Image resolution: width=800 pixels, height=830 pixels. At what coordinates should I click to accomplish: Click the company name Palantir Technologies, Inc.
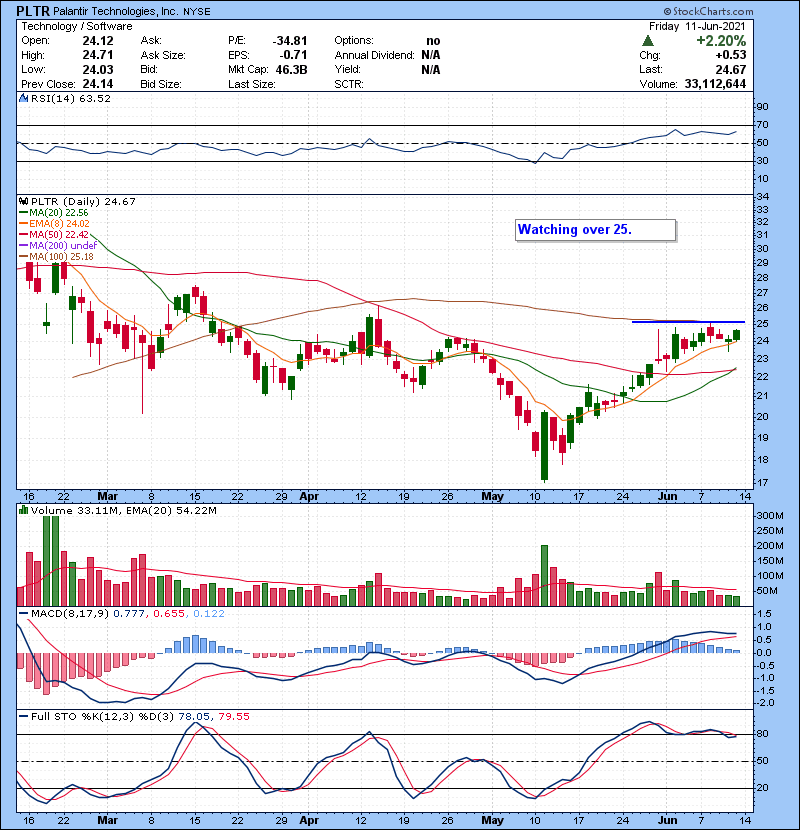pos(116,11)
